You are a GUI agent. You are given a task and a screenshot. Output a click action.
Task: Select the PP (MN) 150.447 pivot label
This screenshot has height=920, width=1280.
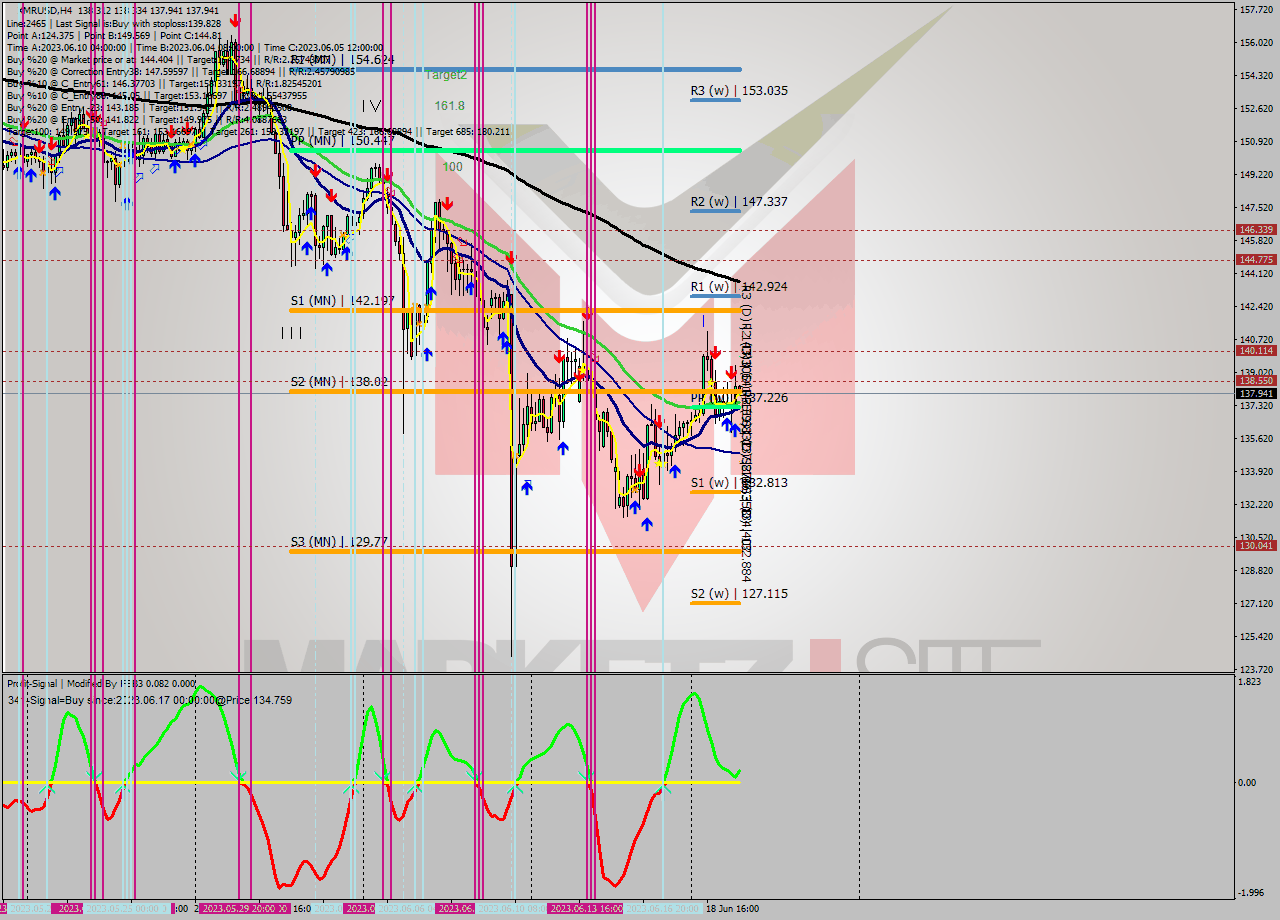[x=341, y=141]
